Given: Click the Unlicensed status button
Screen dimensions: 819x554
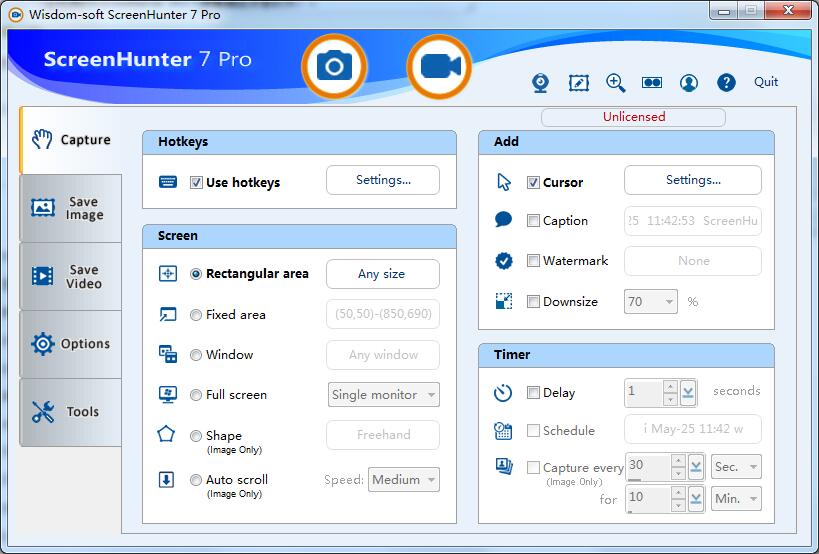Looking at the screenshot, I should click(634, 117).
